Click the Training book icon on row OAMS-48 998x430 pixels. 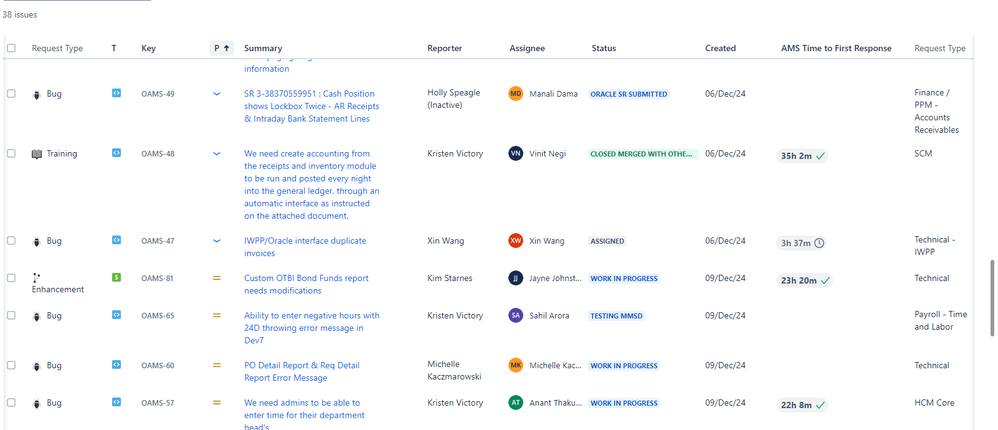(37, 154)
